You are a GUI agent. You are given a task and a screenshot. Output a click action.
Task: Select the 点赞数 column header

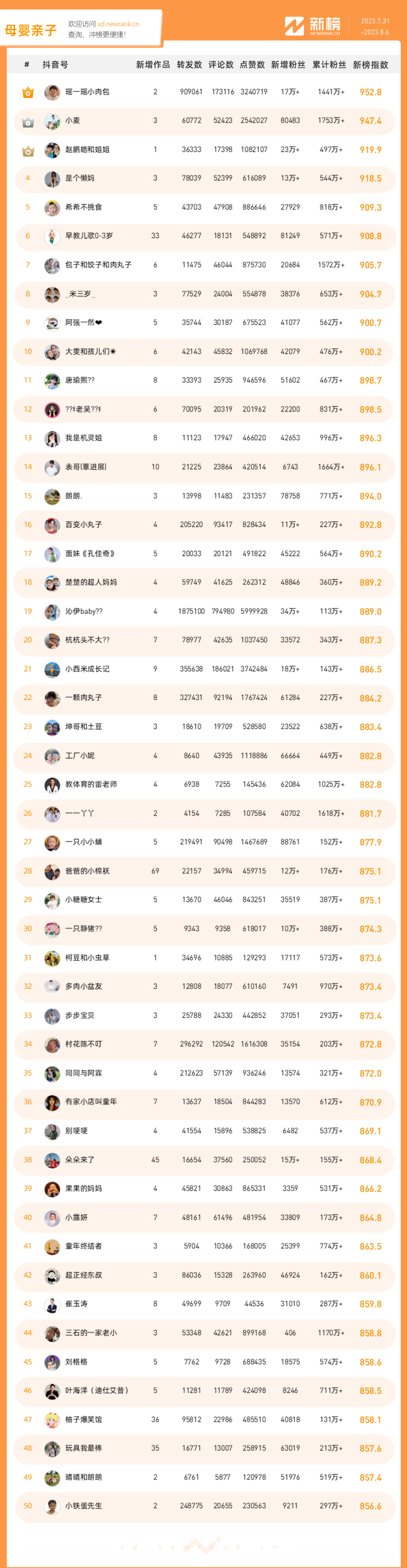(252, 65)
